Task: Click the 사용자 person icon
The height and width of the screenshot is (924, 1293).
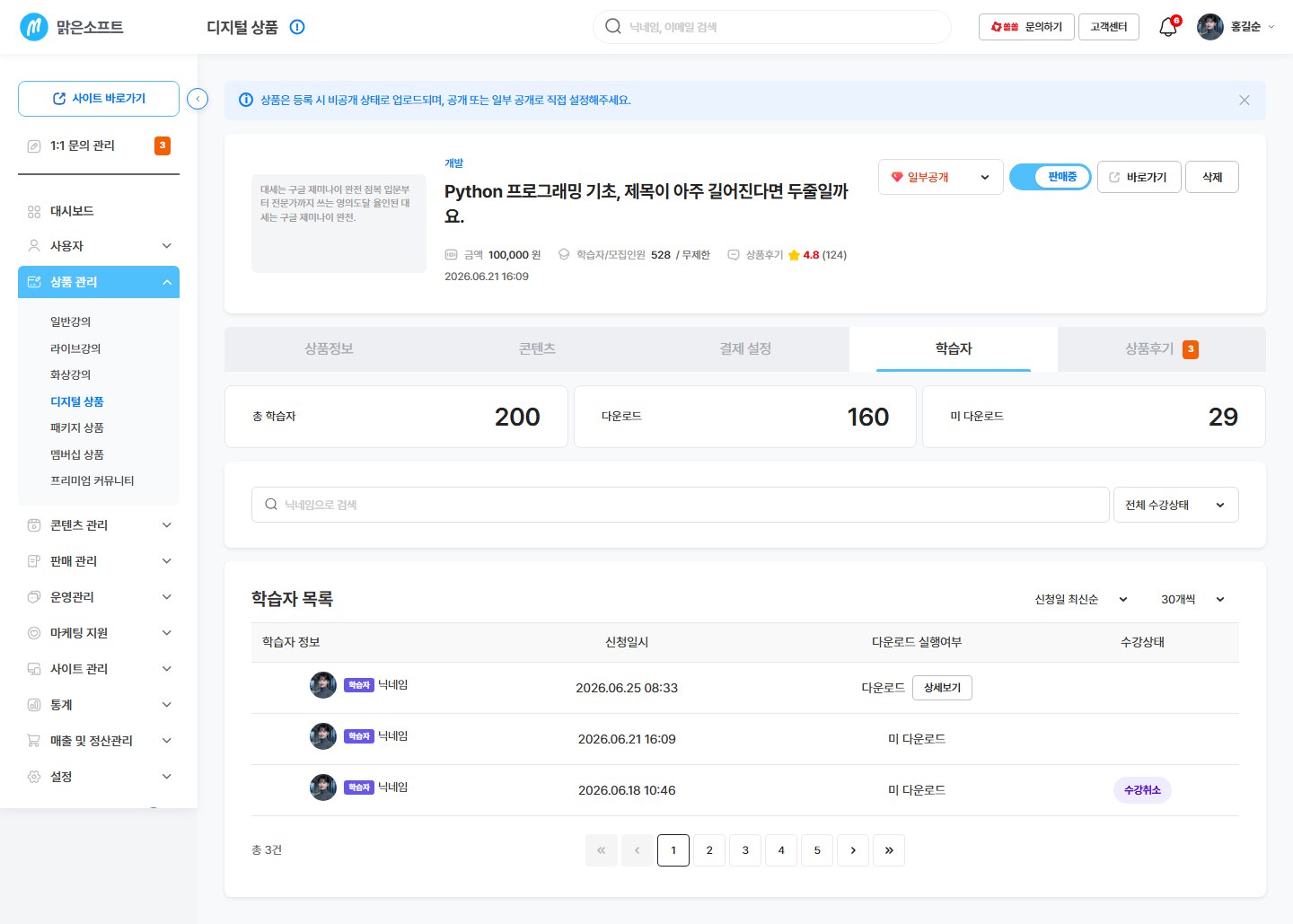Action: pos(34,245)
